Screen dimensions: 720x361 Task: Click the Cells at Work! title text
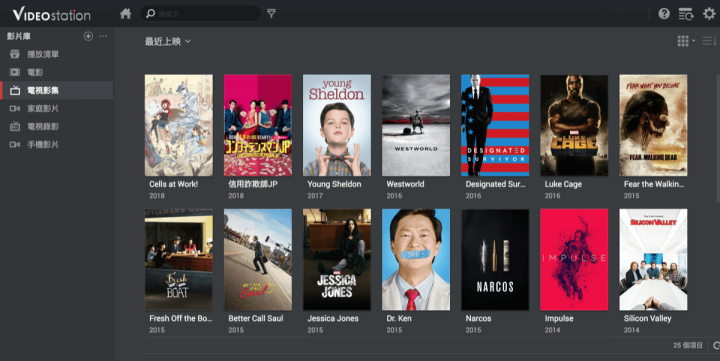[174, 184]
